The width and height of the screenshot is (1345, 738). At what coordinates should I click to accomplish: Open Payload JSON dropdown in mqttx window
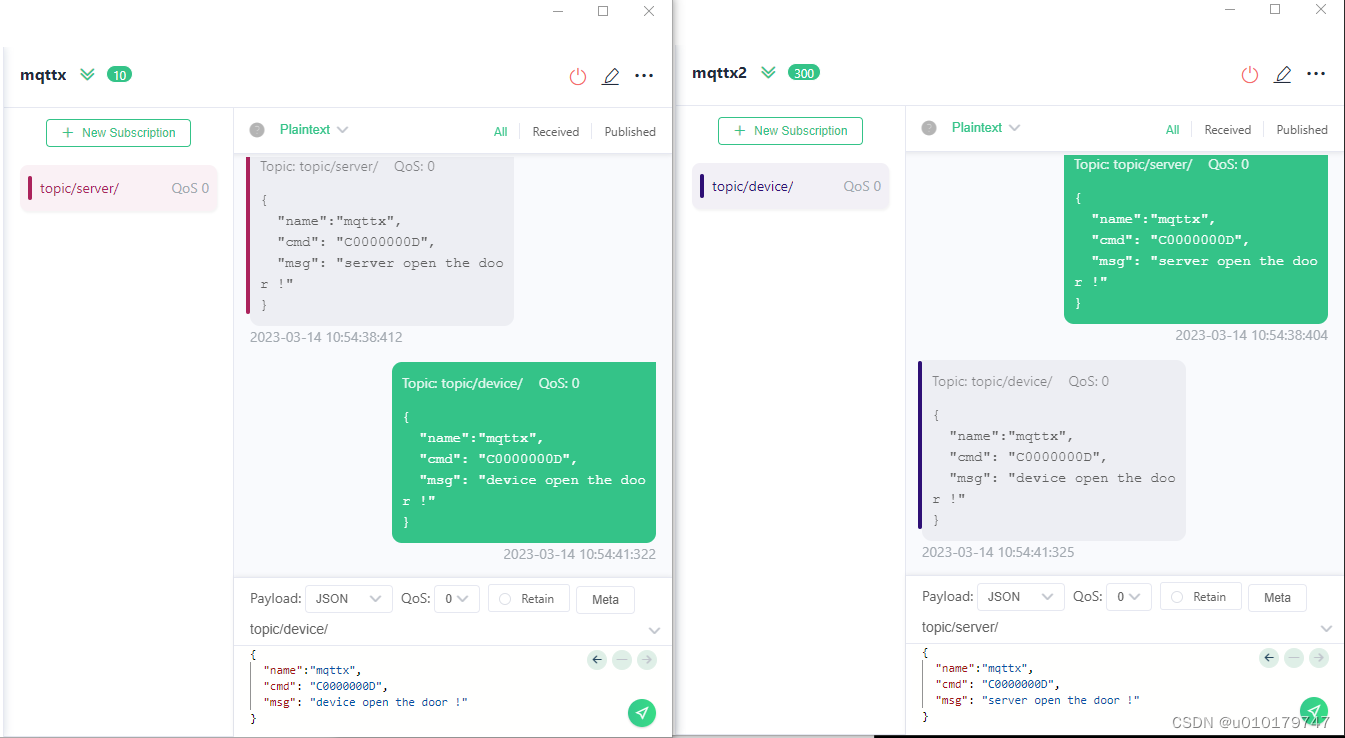pos(348,598)
